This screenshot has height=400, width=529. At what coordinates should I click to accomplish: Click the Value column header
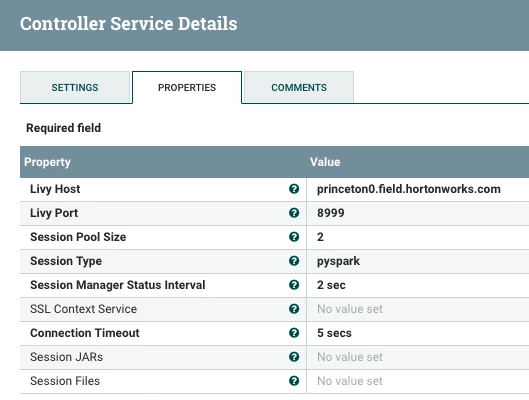(x=325, y=162)
